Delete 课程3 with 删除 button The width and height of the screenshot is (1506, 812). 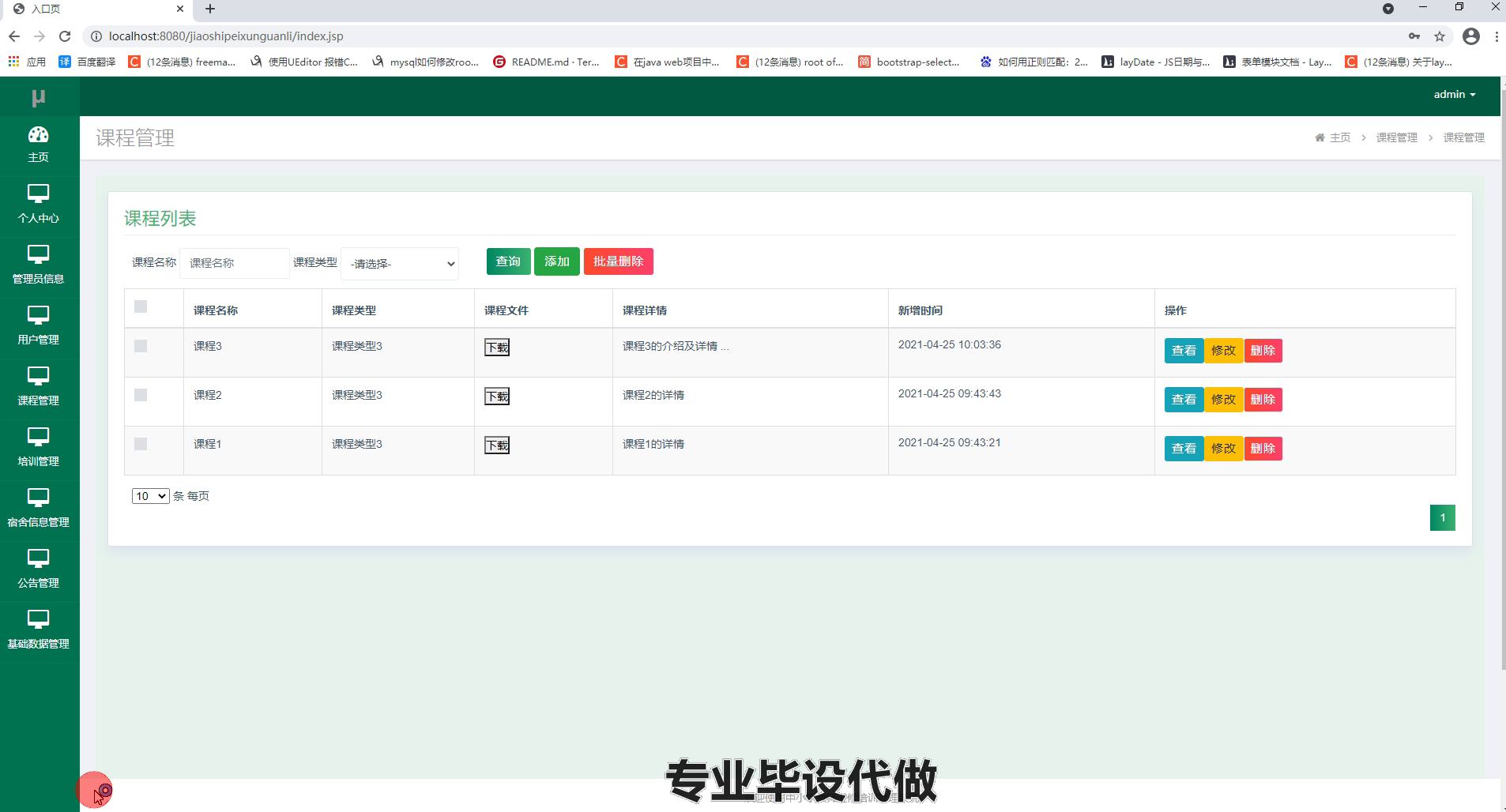1263,351
